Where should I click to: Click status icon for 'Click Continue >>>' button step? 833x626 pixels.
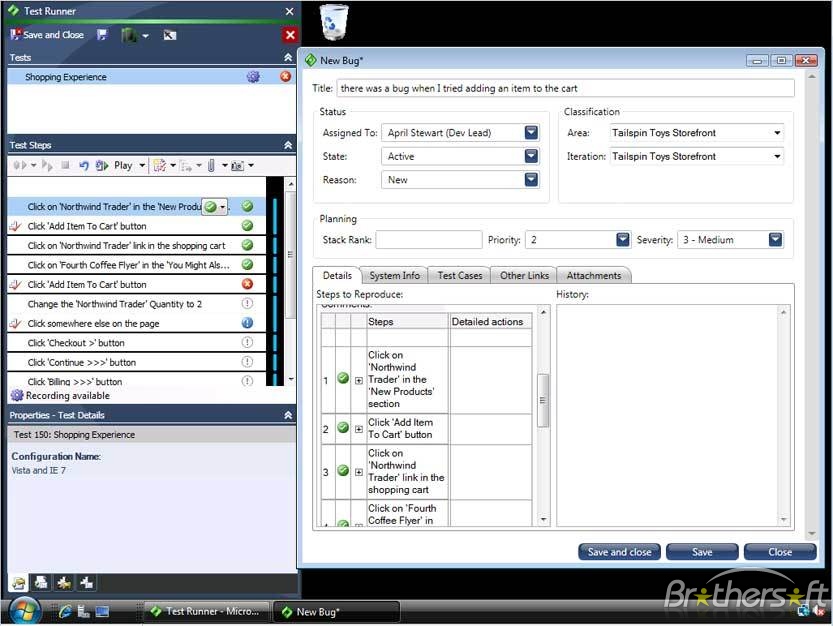pyautogui.click(x=247, y=362)
